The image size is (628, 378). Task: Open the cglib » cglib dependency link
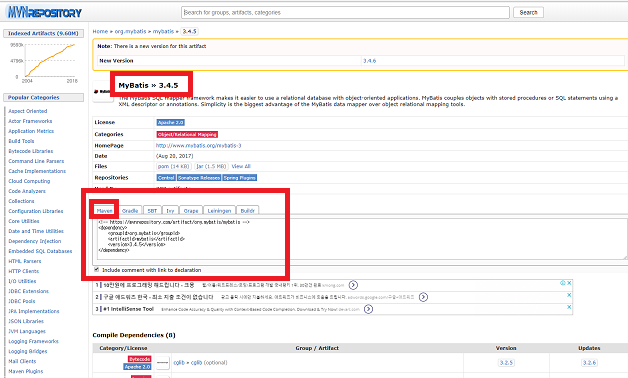point(188,363)
